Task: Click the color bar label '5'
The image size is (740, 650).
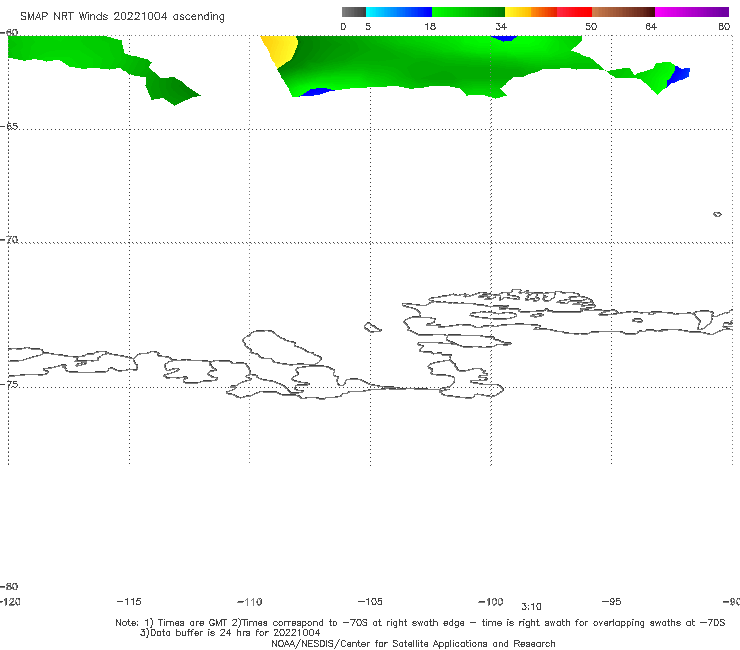Action: (x=368, y=26)
